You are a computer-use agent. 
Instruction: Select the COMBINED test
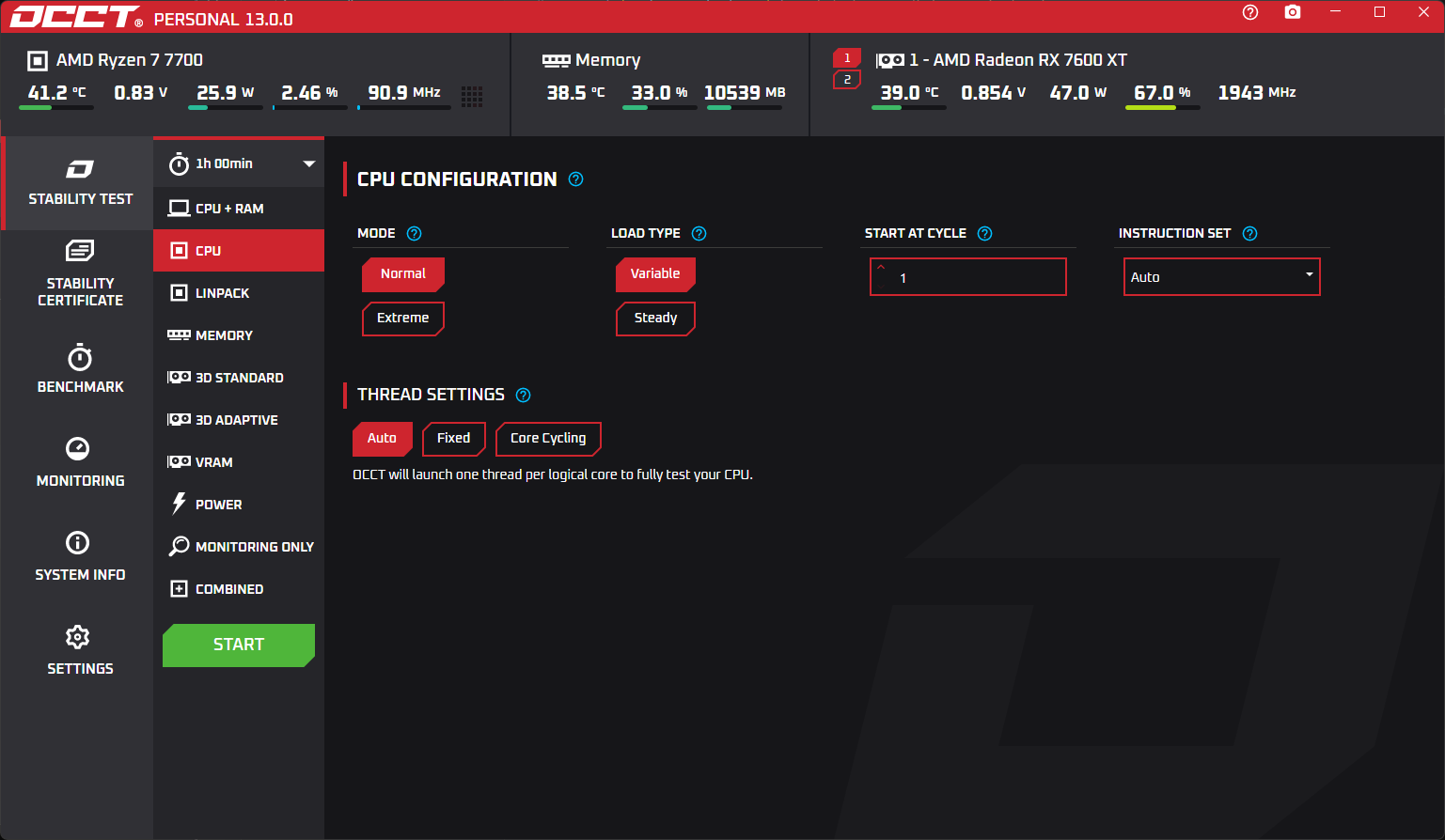point(239,589)
